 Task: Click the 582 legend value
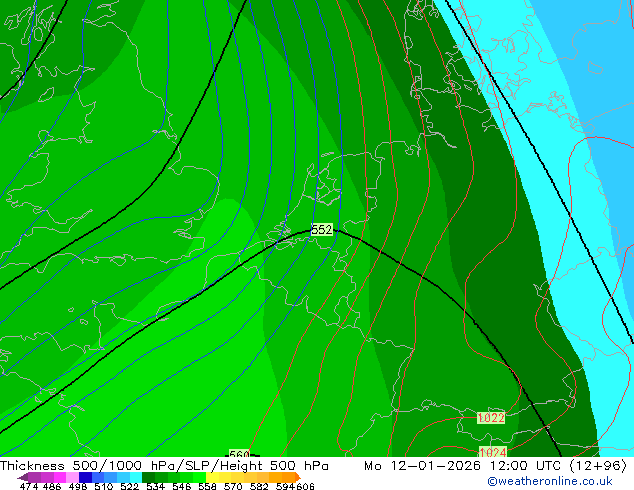[x=259, y=486]
